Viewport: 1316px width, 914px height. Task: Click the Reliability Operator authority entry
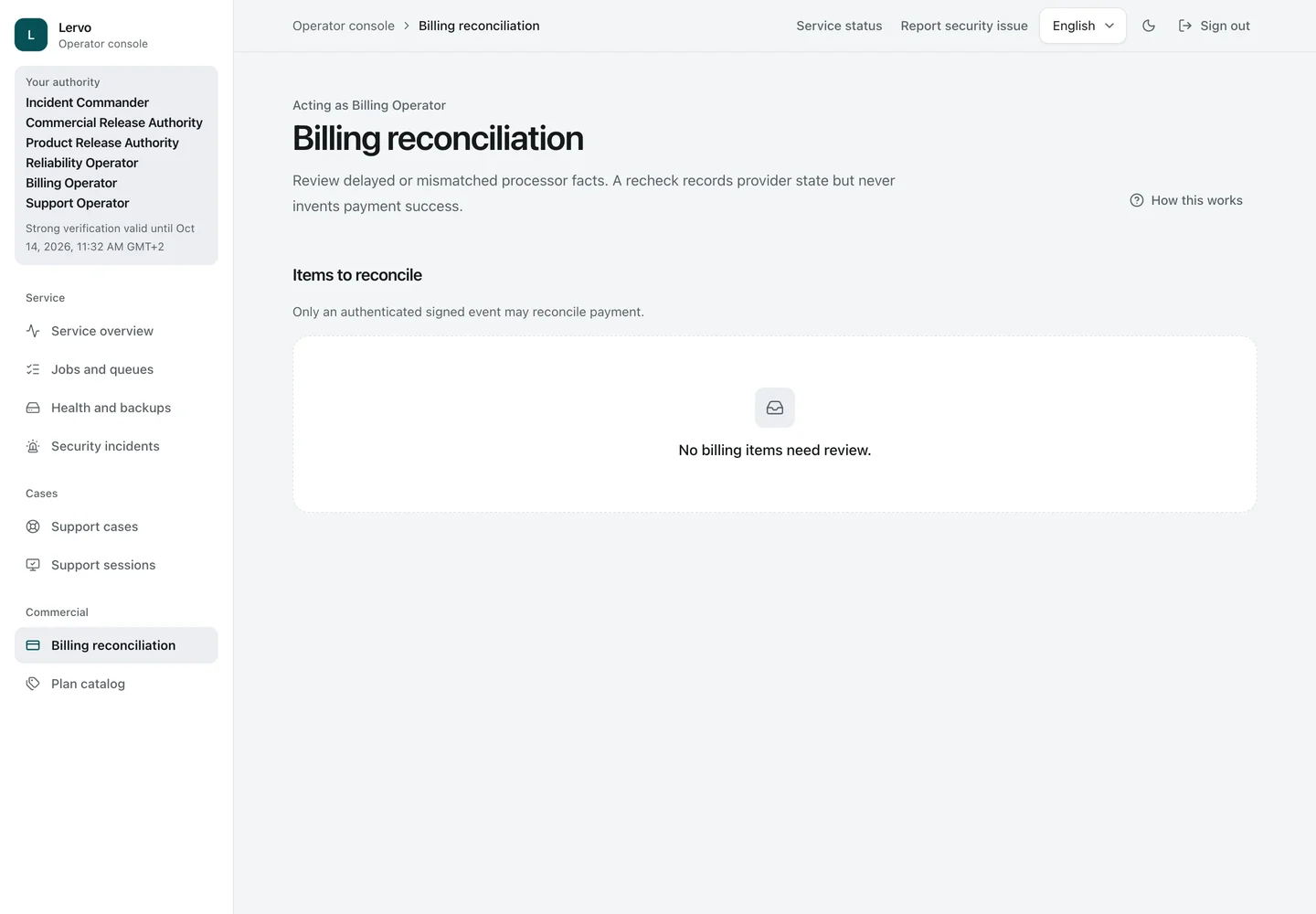coord(81,163)
